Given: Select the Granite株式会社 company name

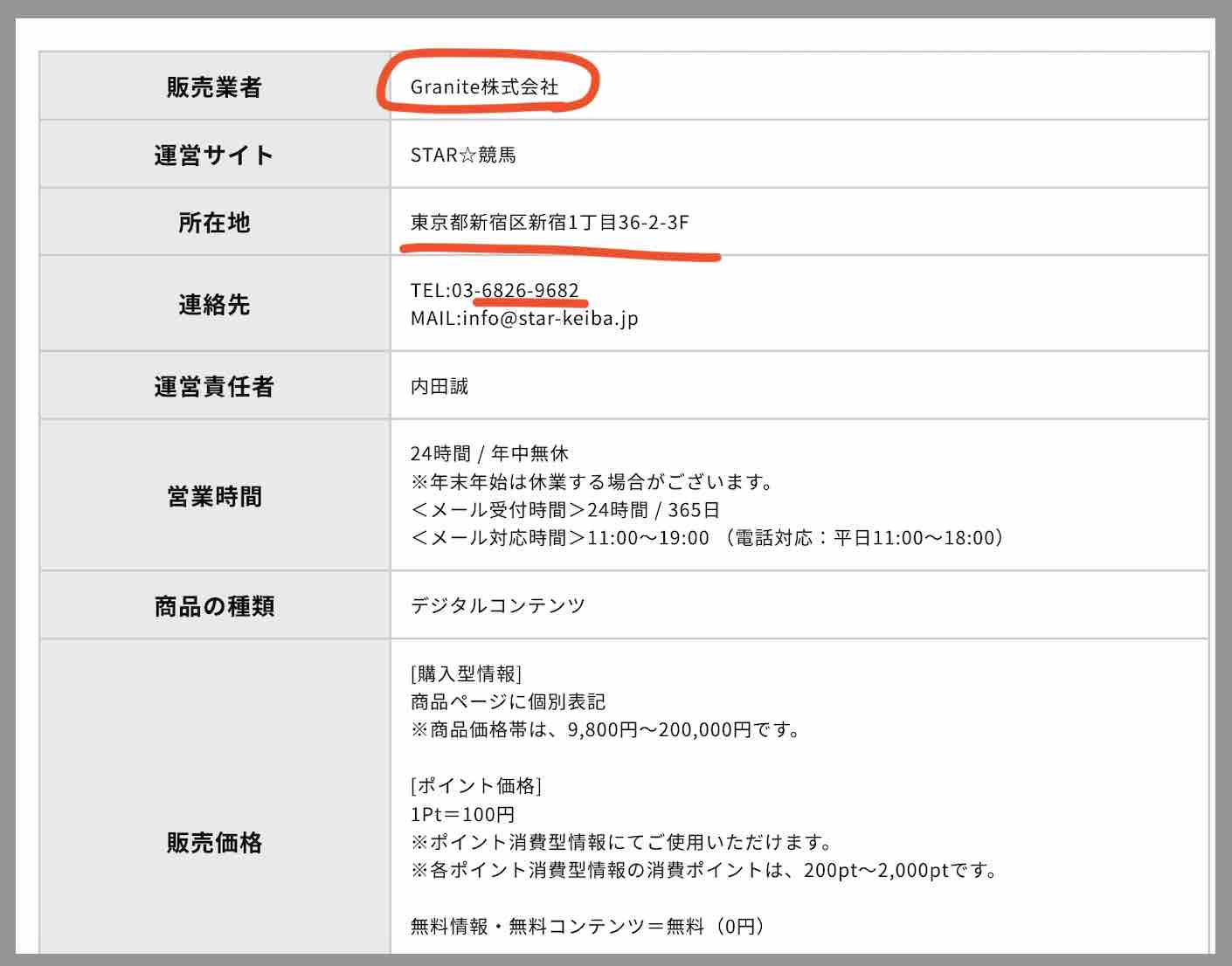Looking at the screenshot, I should pyautogui.click(x=484, y=86).
